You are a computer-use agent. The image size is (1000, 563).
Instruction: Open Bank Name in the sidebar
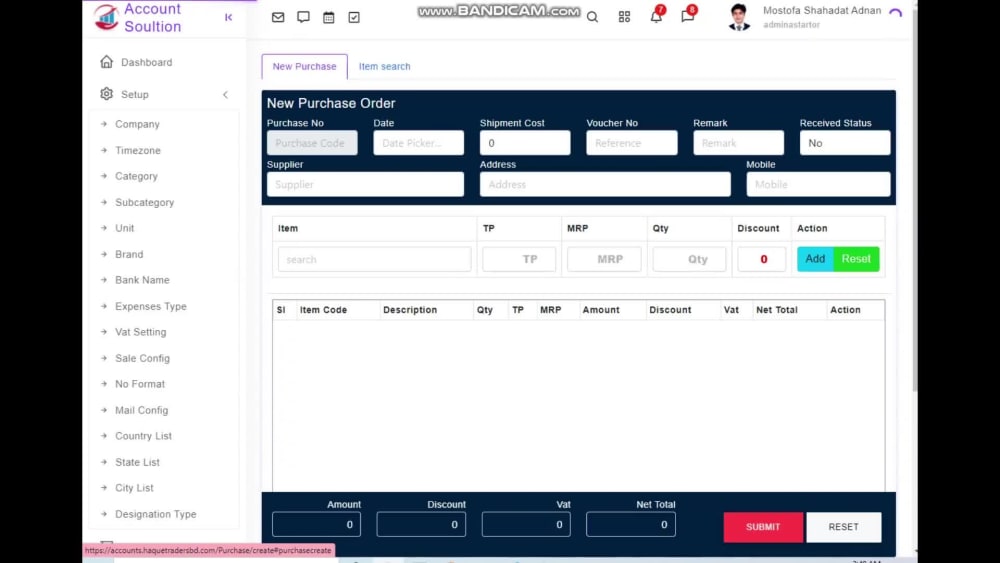click(142, 280)
